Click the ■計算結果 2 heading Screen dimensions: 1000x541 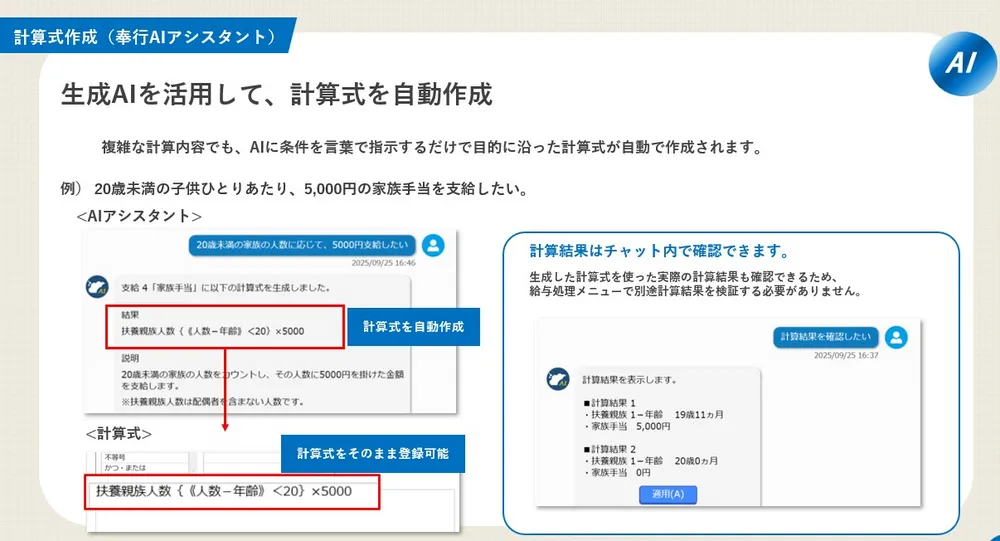point(610,449)
